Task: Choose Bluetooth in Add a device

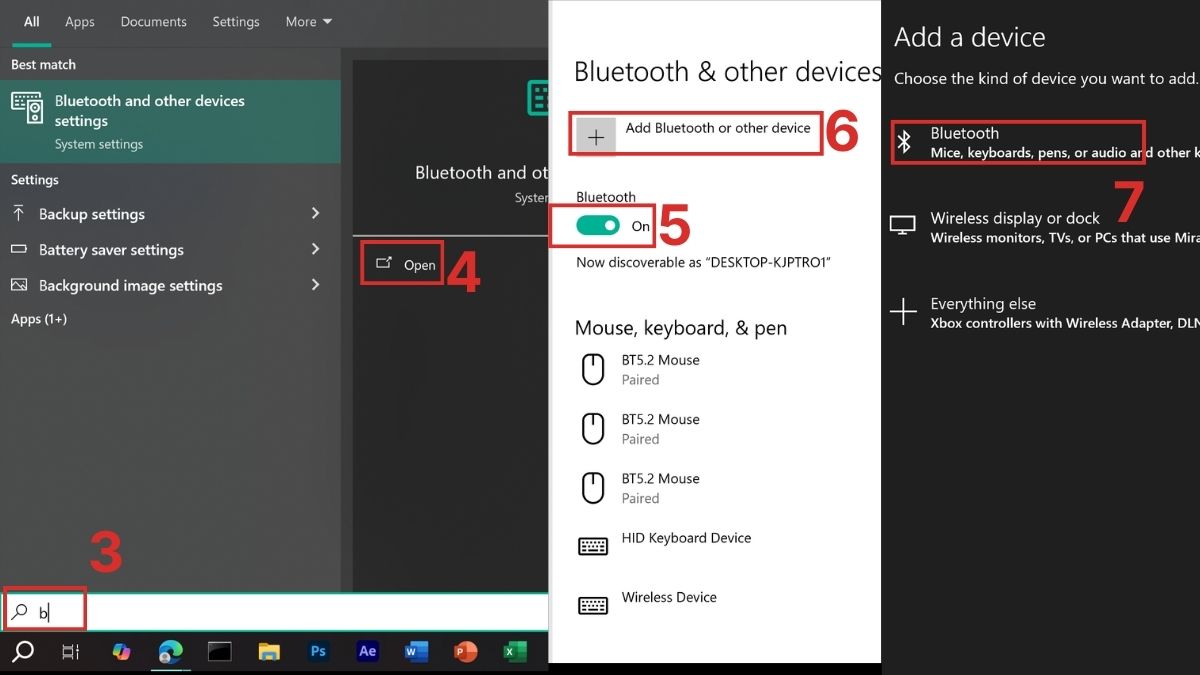Action: 1017,142
